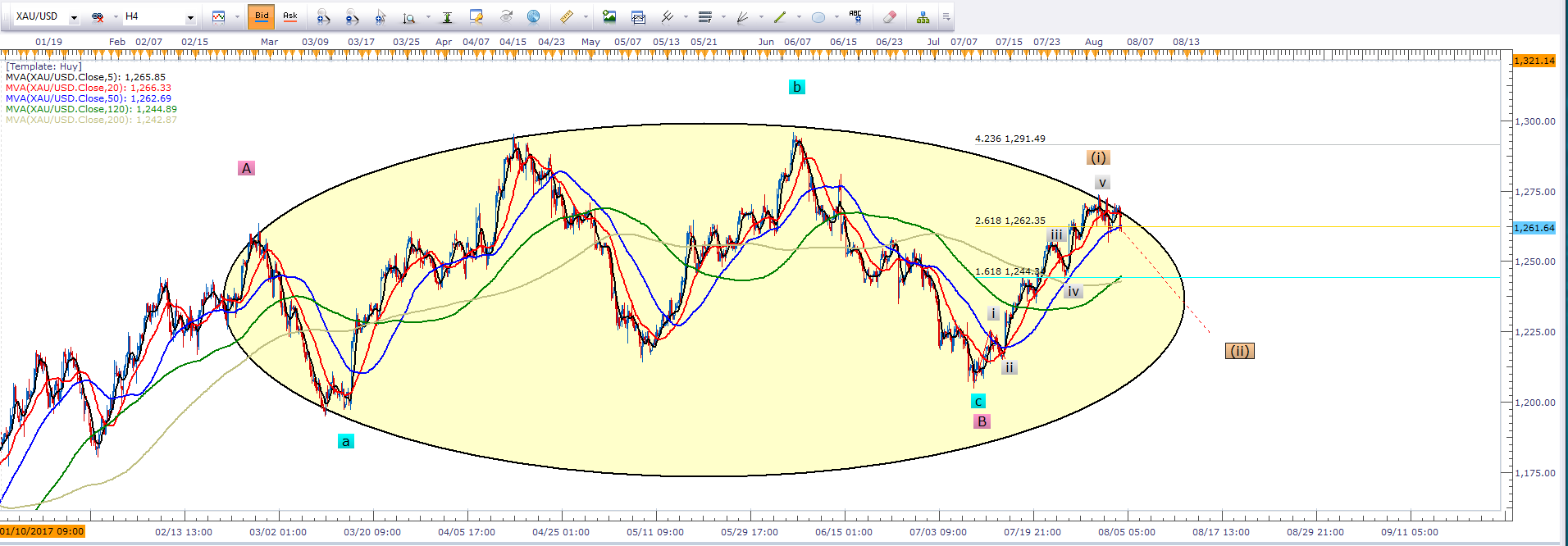Click the yellow 1,261.64 price marker

coord(1534,227)
